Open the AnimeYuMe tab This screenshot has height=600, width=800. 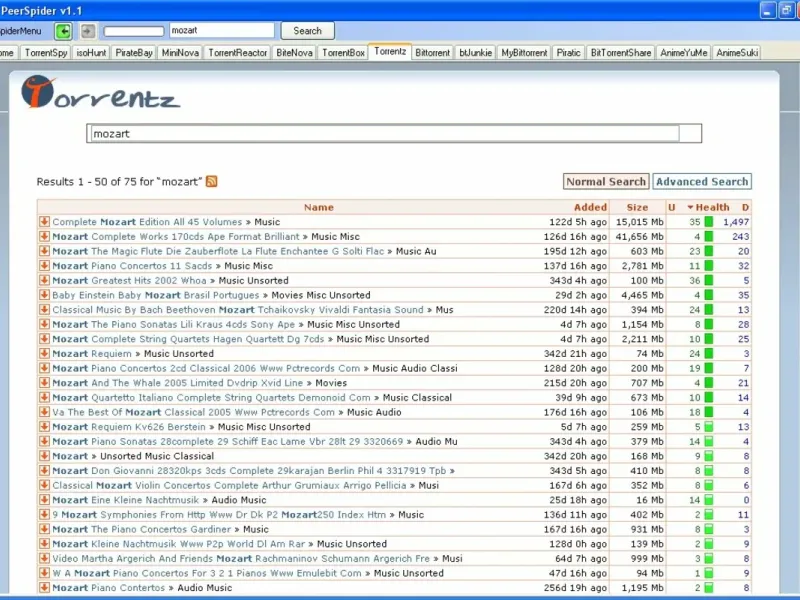(684, 53)
